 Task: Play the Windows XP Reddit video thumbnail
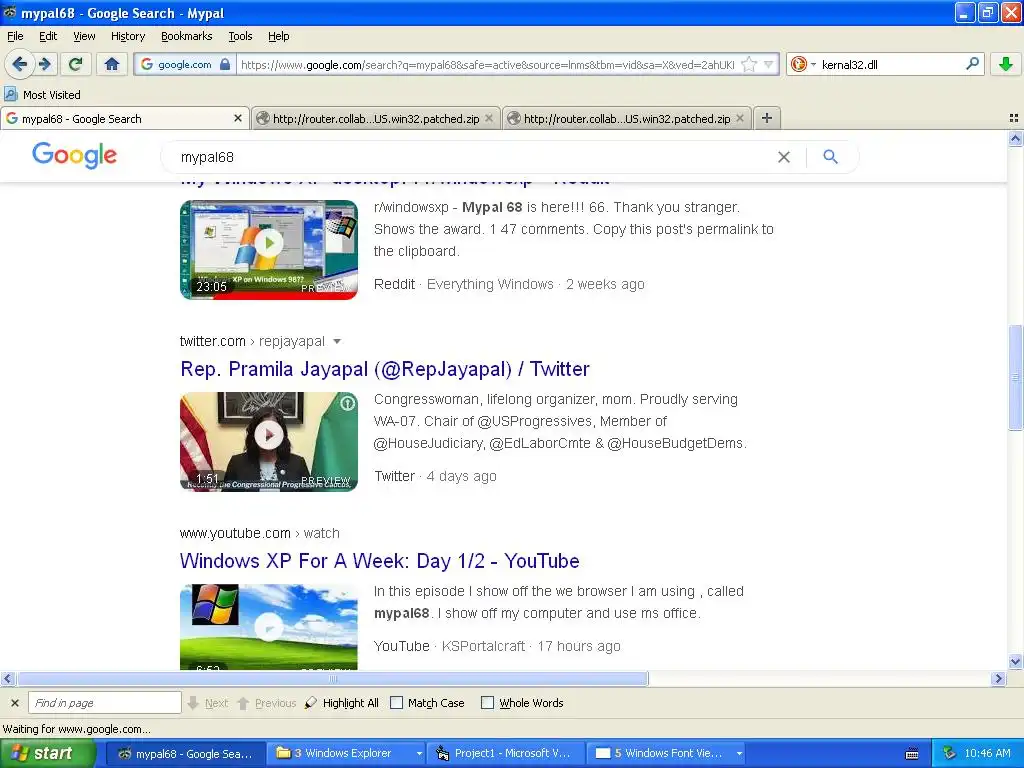coord(268,249)
